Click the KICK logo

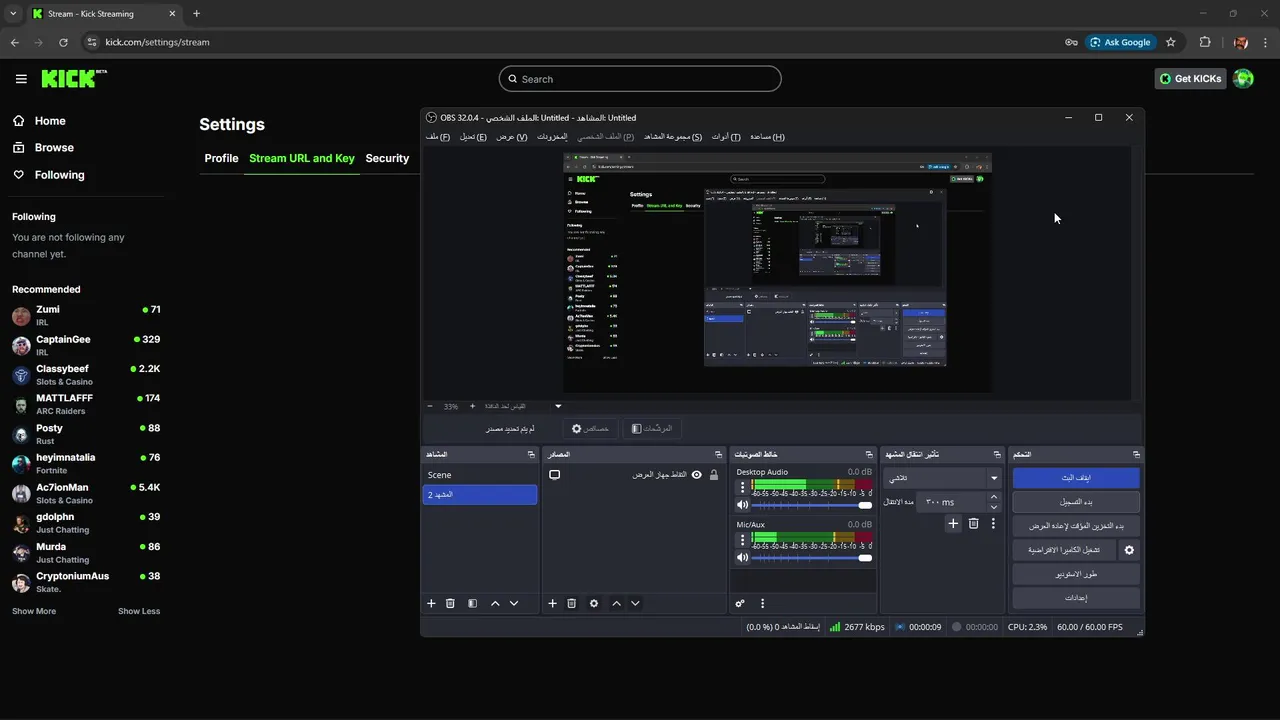click(x=74, y=78)
